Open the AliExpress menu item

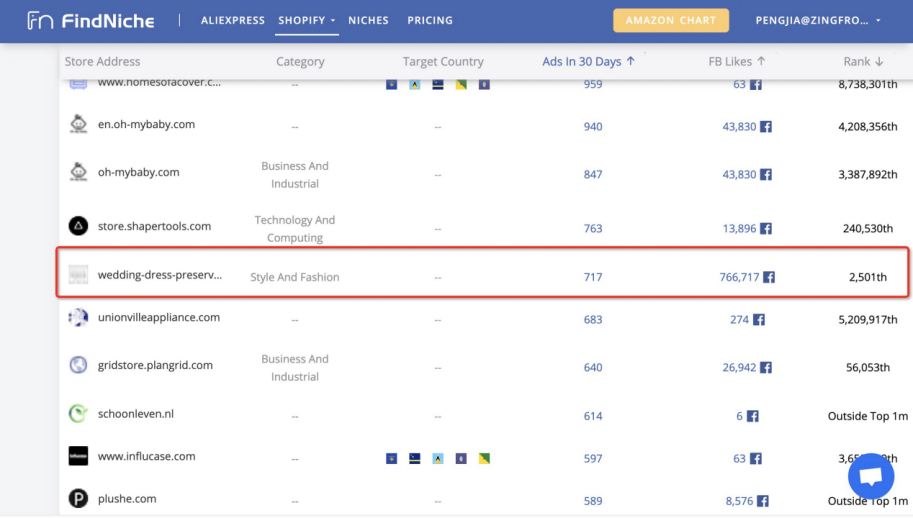tap(233, 20)
